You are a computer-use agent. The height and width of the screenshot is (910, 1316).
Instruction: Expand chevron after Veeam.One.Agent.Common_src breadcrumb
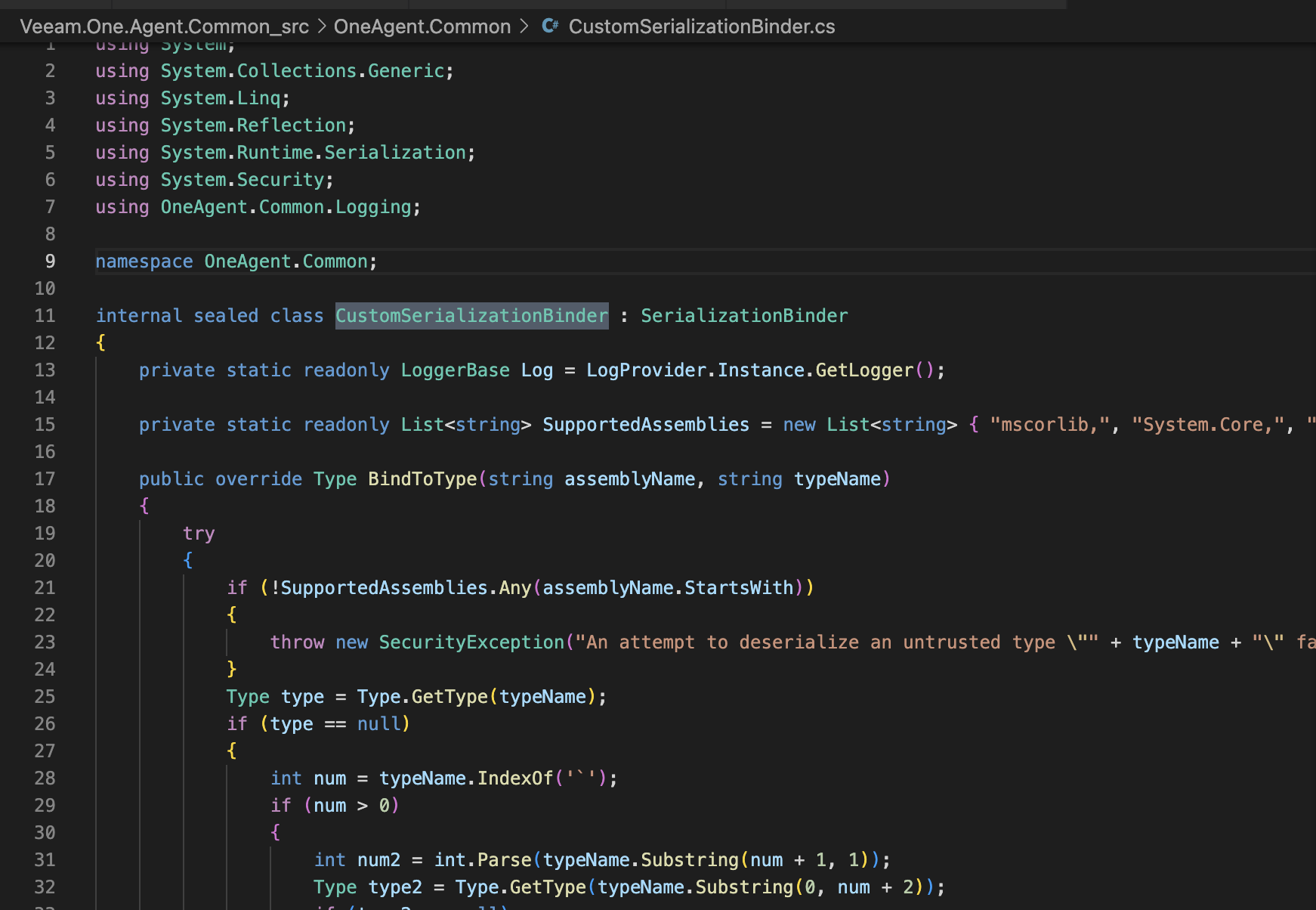(x=322, y=26)
